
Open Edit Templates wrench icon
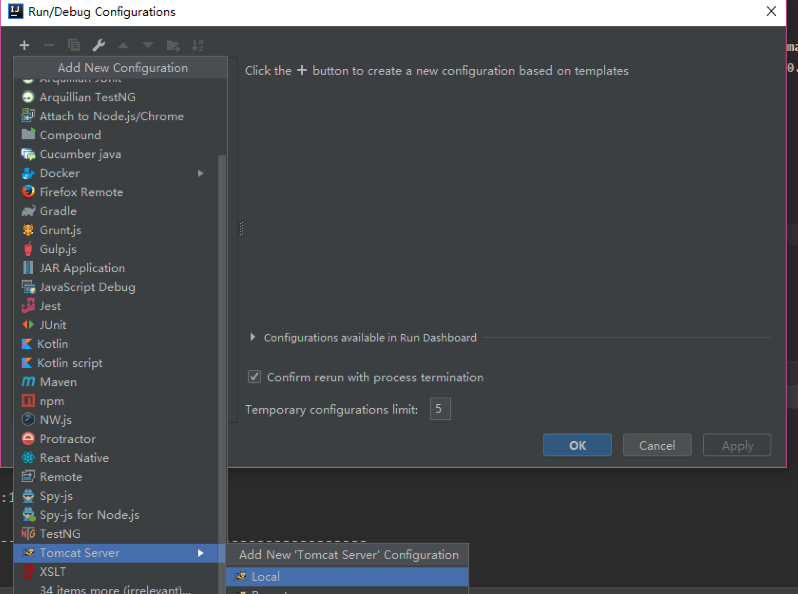pyautogui.click(x=99, y=45)
